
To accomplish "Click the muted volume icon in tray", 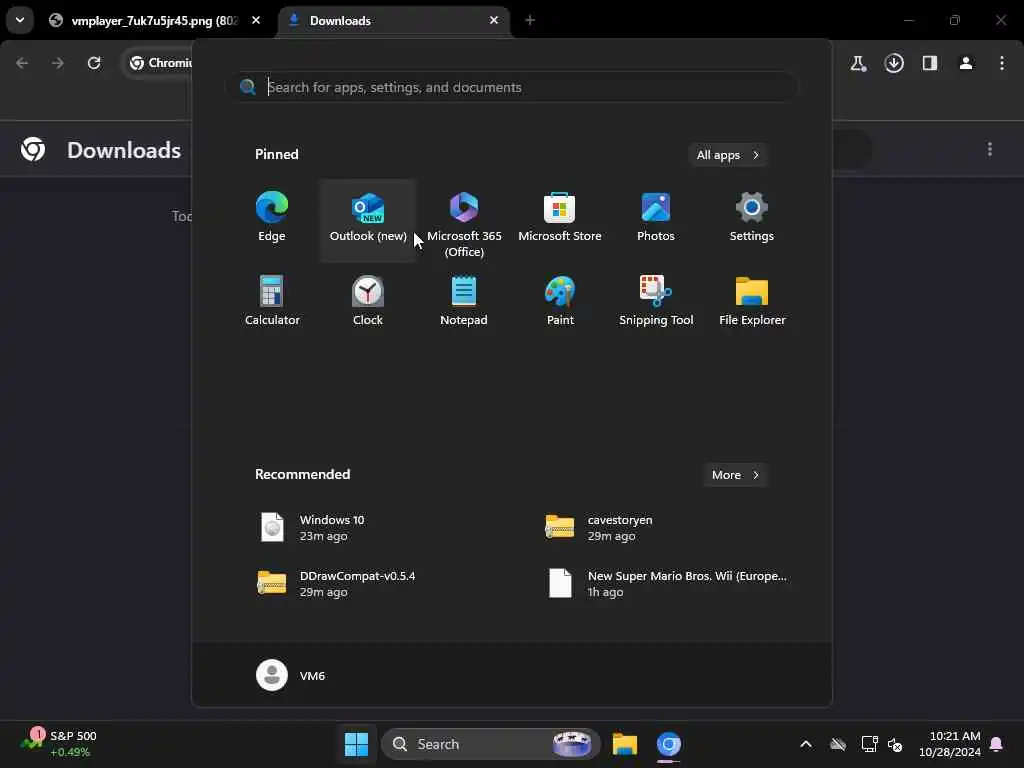I will click(x=895, y=744).
